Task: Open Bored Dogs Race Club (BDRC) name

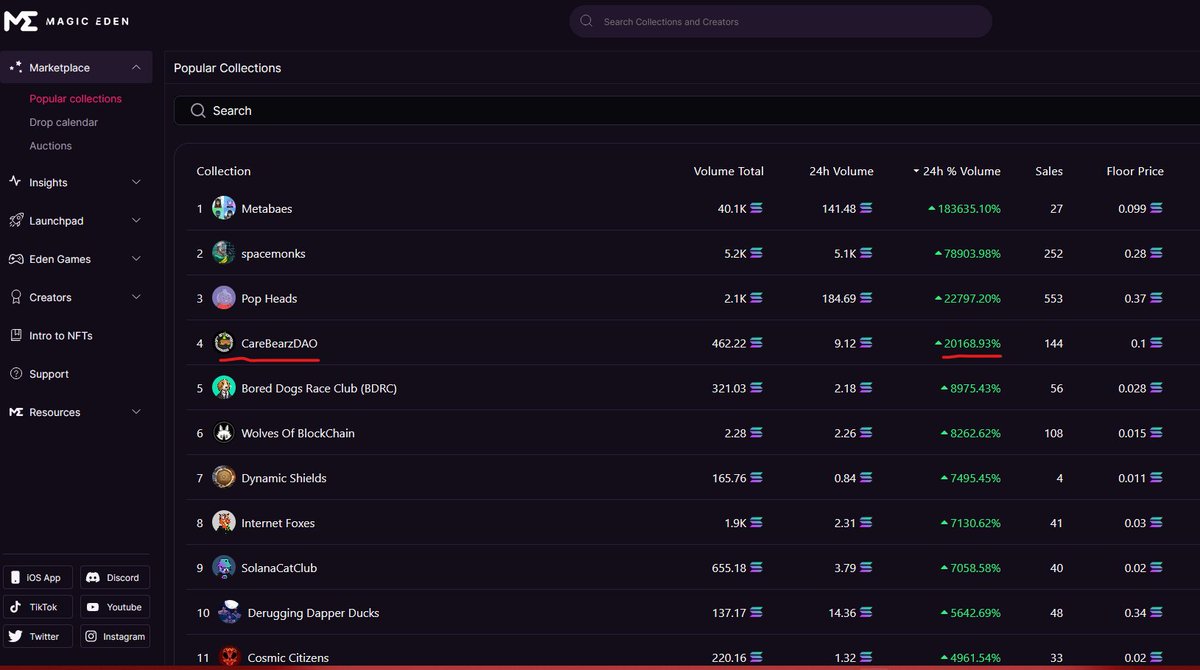Action: click(x=319, y=388)
